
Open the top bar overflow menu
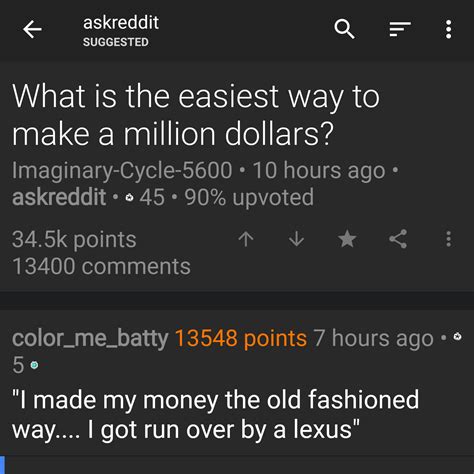point(449,29)
